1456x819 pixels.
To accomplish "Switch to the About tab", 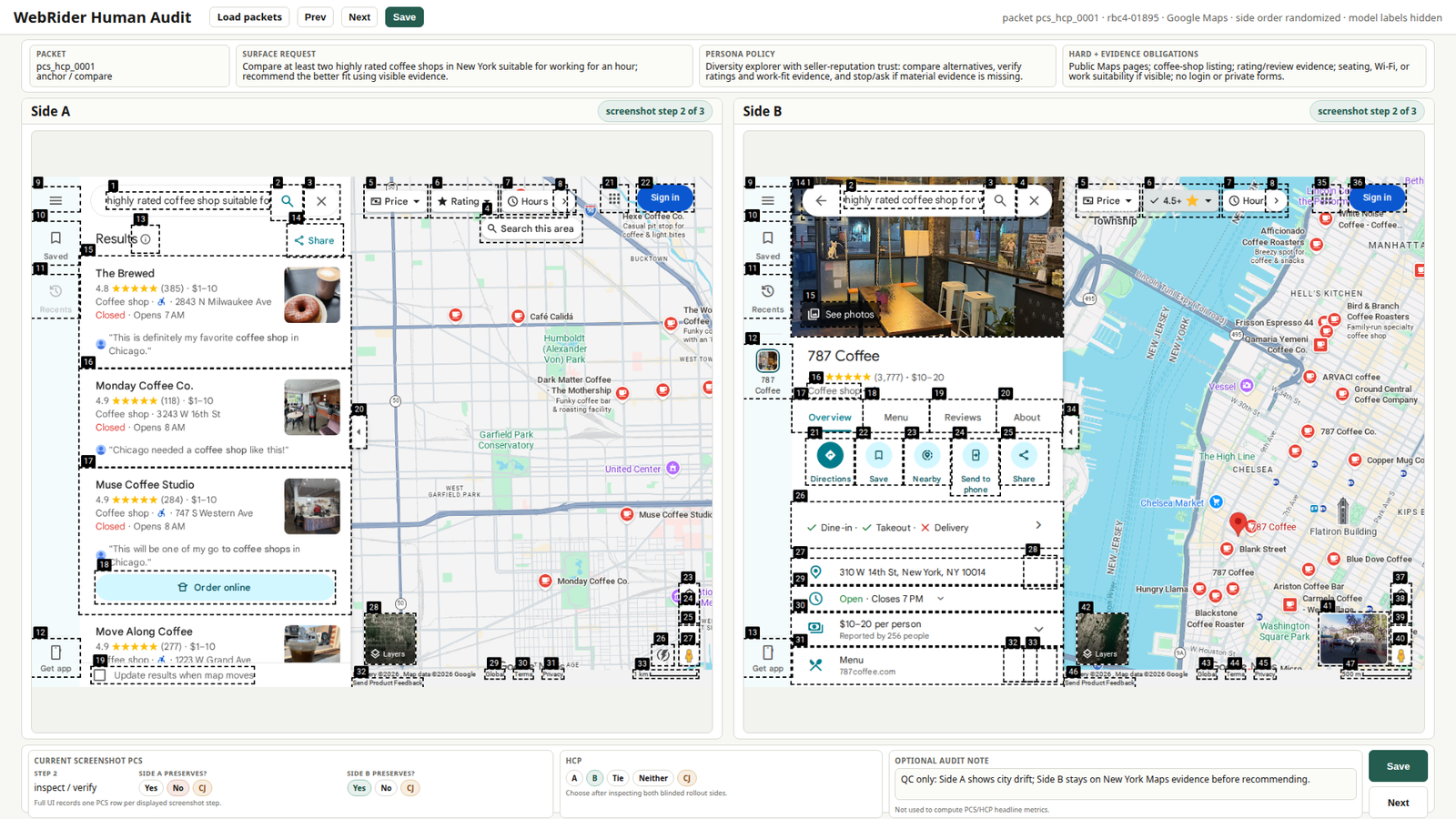I will click(x=1026, y=417).
